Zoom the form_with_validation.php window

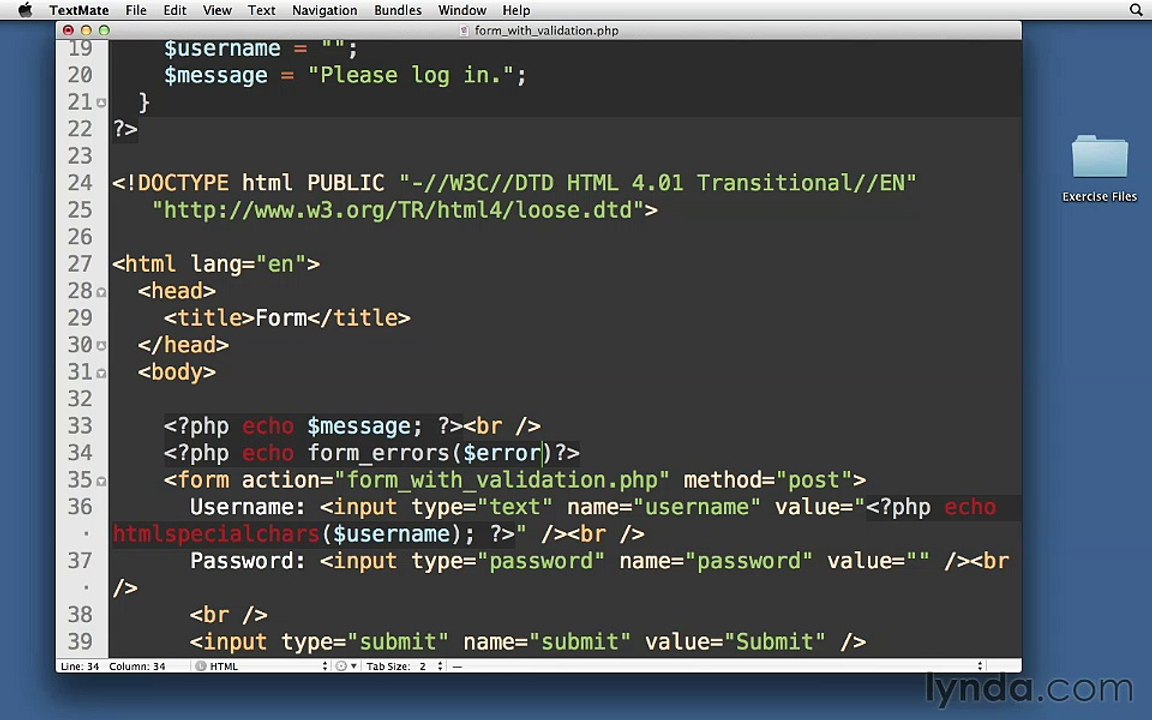point(104,30)
